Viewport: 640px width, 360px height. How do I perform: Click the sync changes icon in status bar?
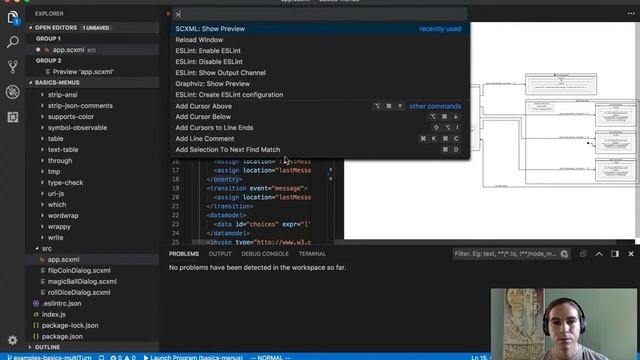pos(101,357)
